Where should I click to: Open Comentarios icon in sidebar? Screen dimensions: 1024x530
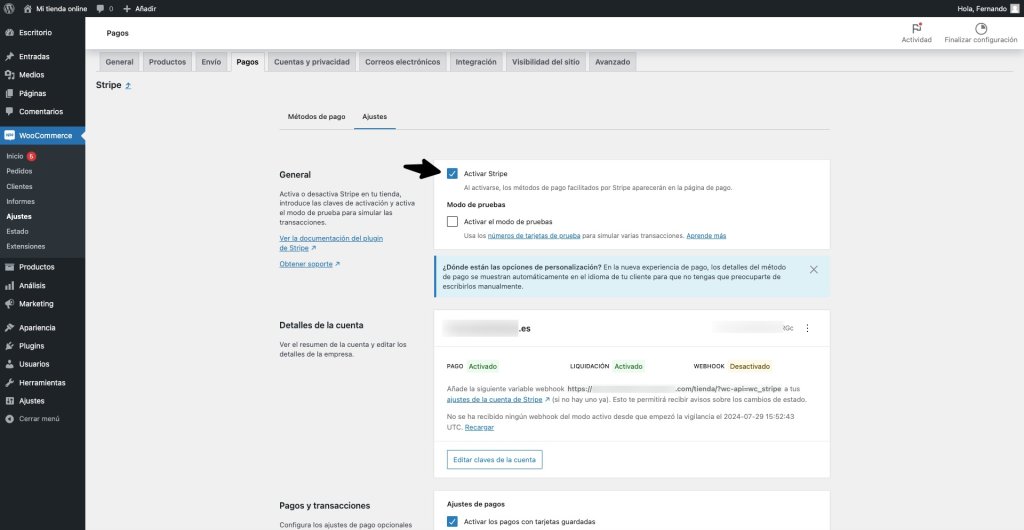tap(9, 112)
